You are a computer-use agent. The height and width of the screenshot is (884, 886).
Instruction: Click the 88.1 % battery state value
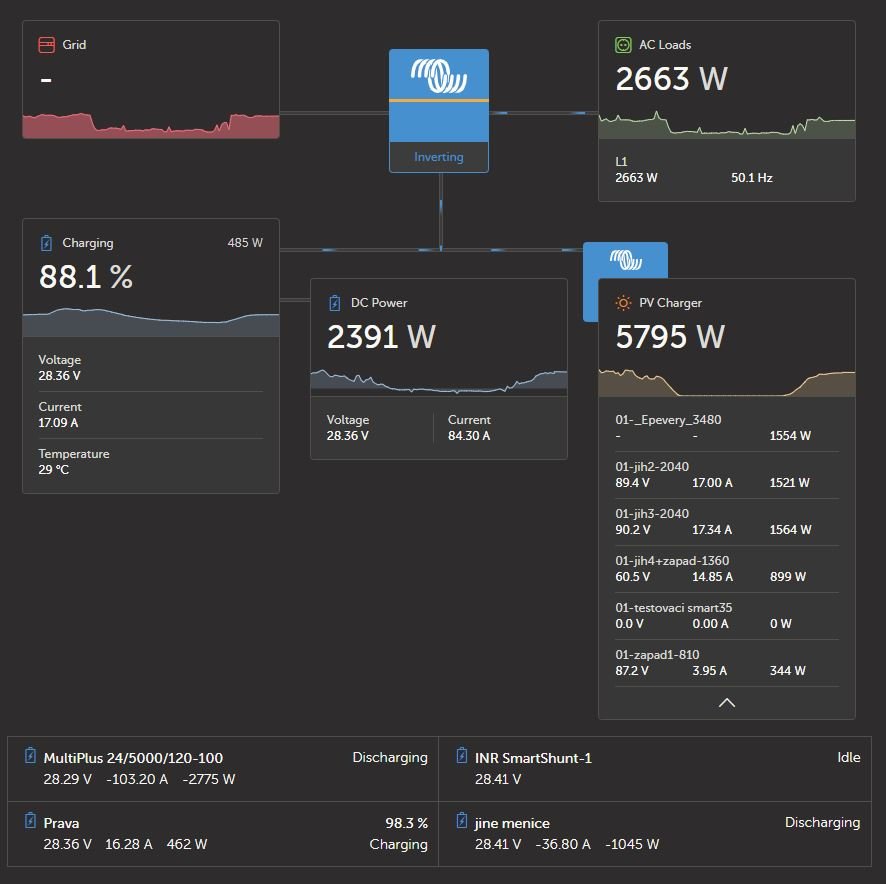point(86,278)
